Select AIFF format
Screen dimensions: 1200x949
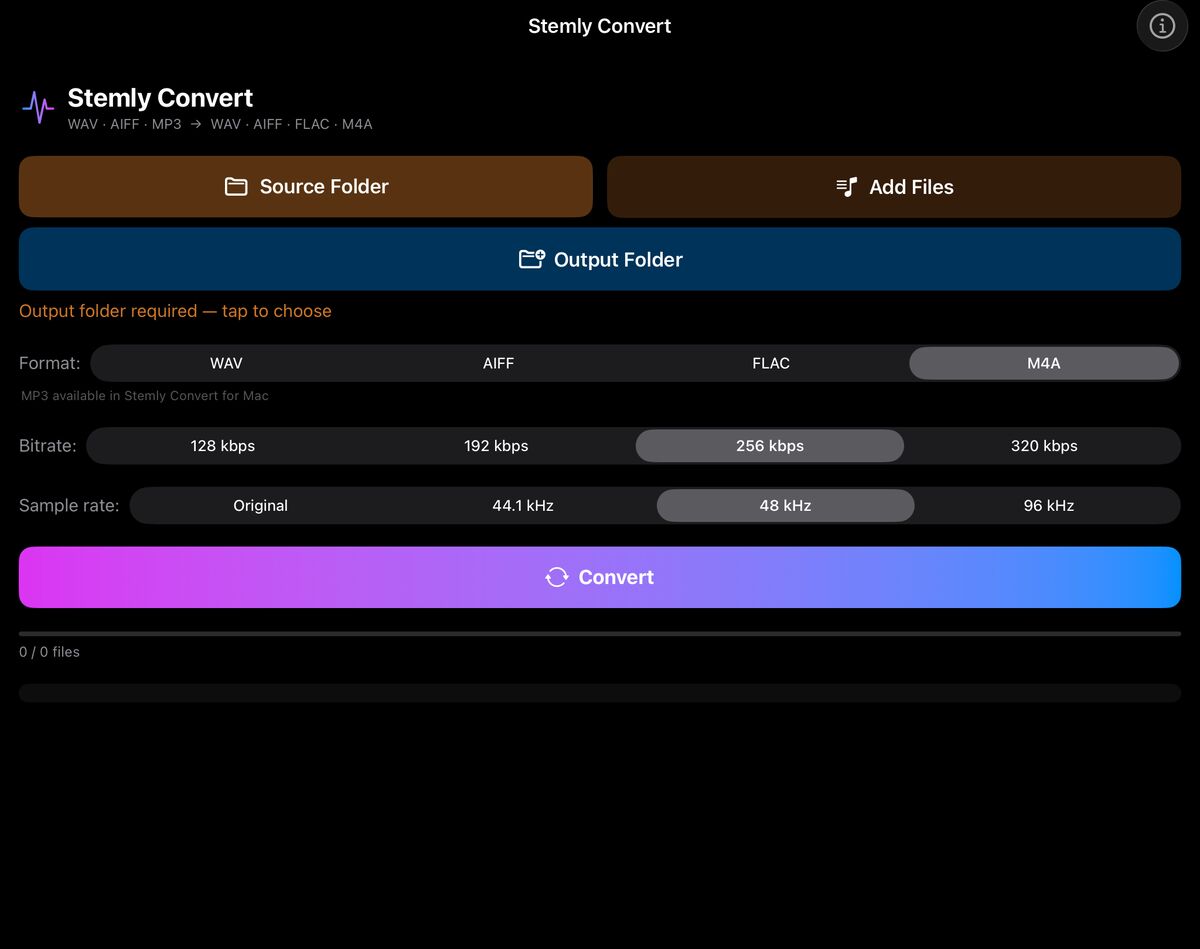[x=498, y=363]
